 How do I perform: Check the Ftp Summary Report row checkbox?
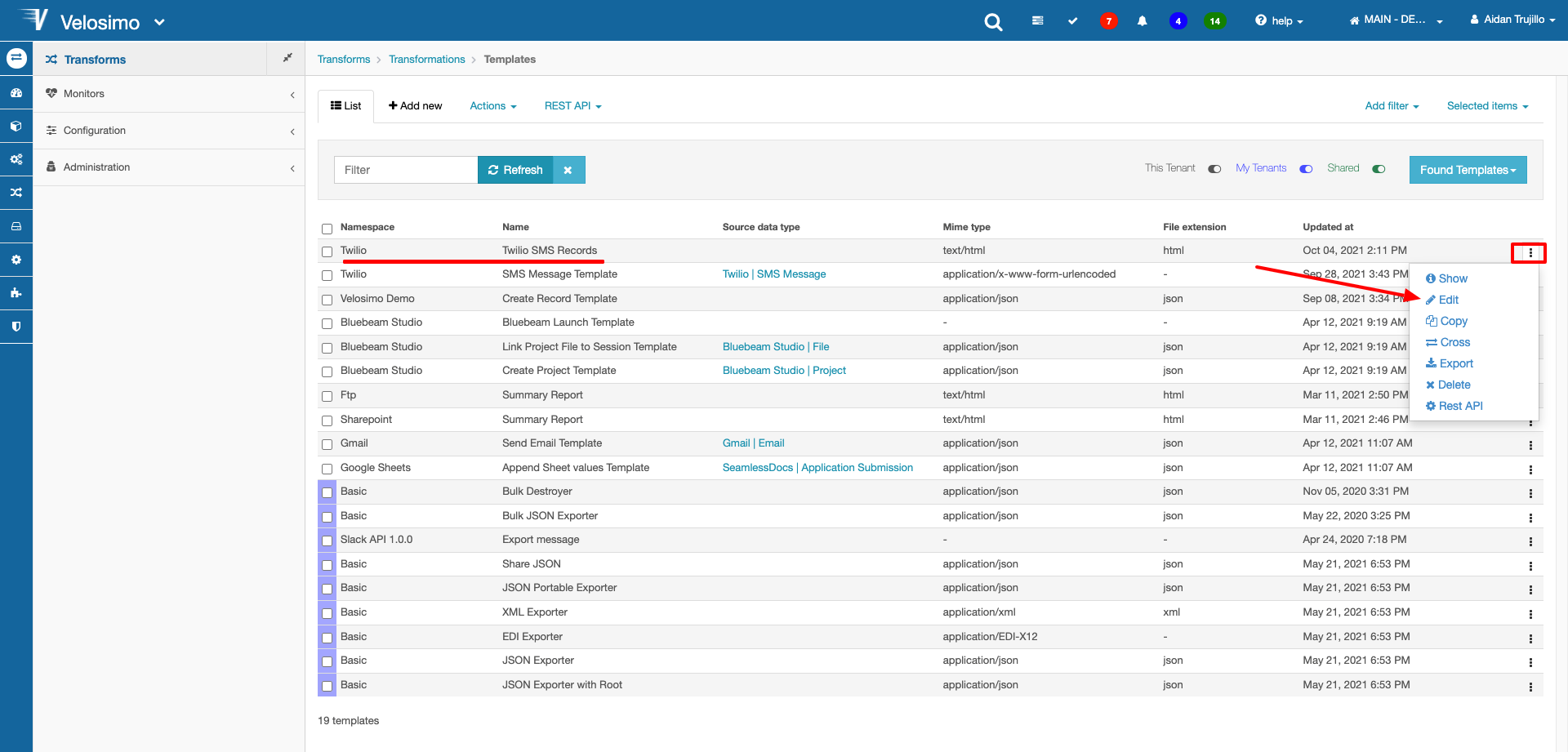click(x=327, y=396)
